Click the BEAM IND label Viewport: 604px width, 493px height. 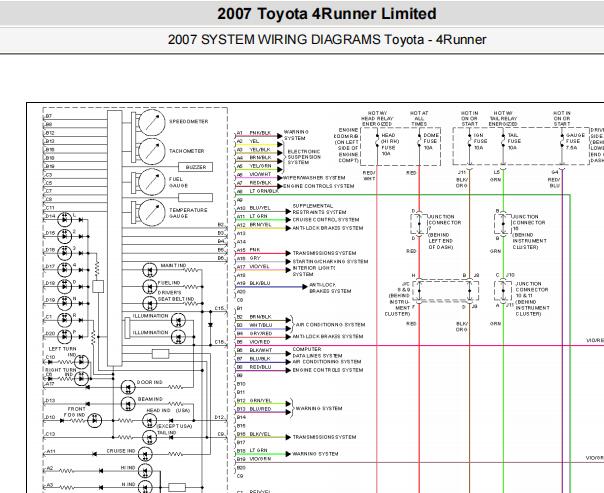click(x=150, y=399)
